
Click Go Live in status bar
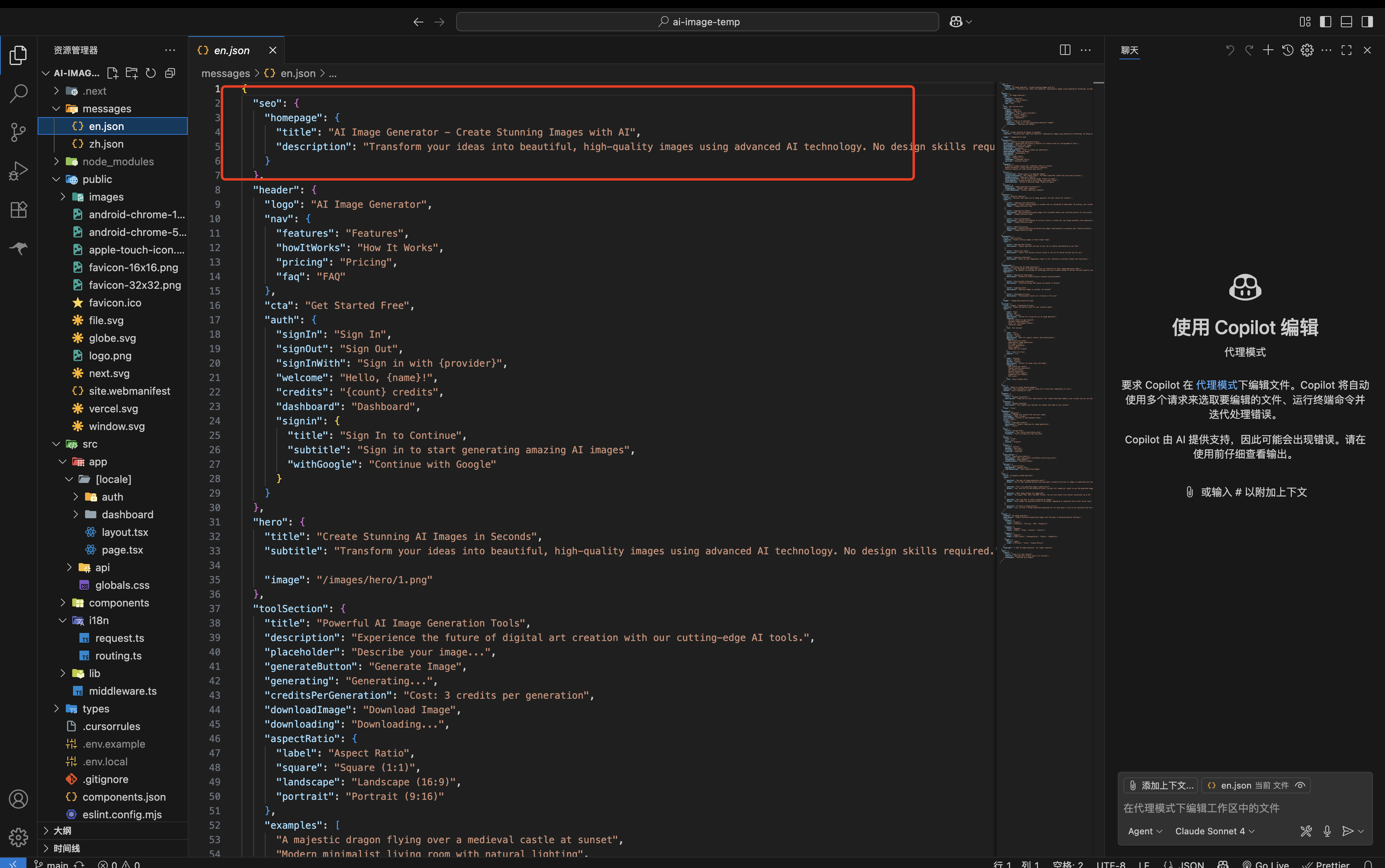click(1265, 864)
